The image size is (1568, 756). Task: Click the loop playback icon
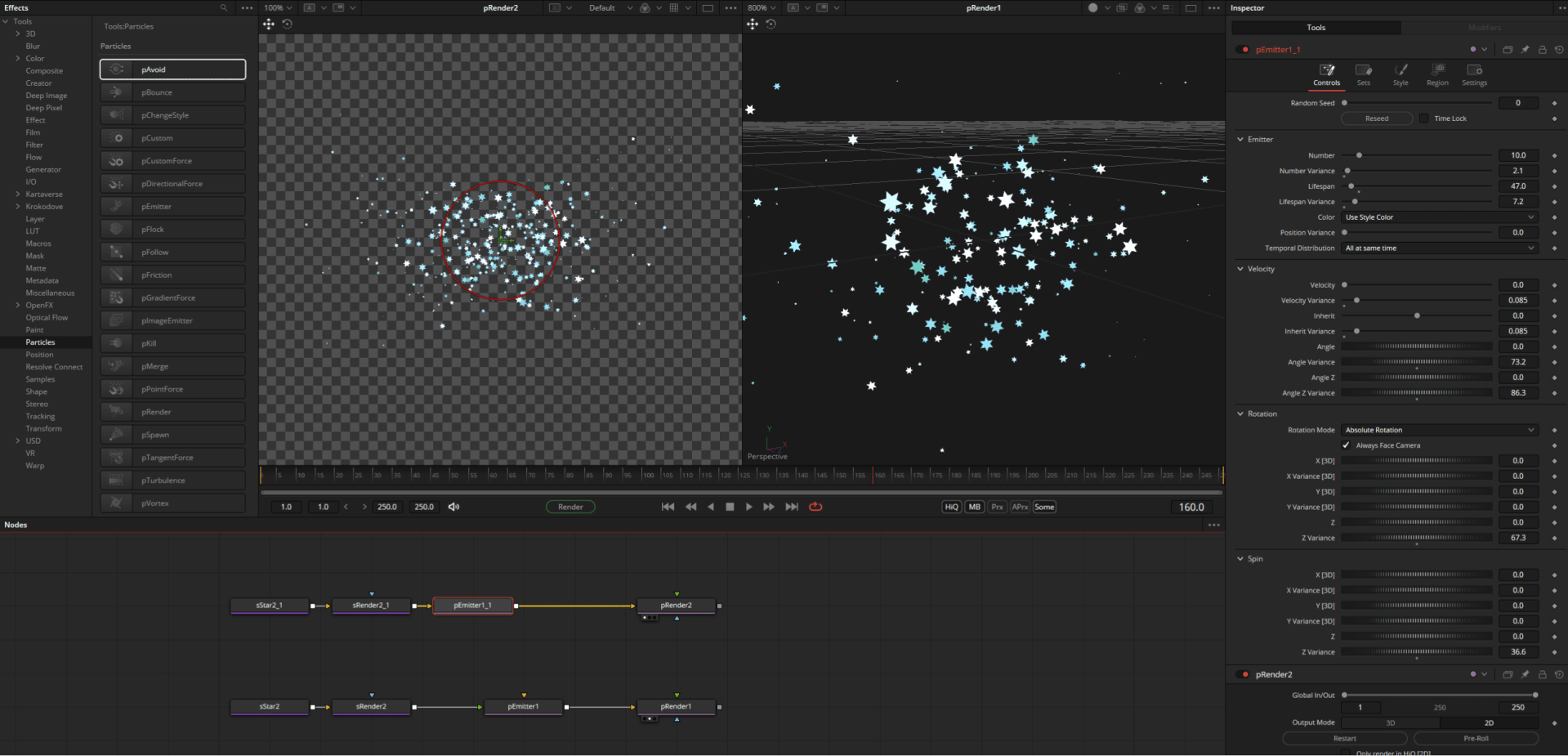[x=815, y=507]
